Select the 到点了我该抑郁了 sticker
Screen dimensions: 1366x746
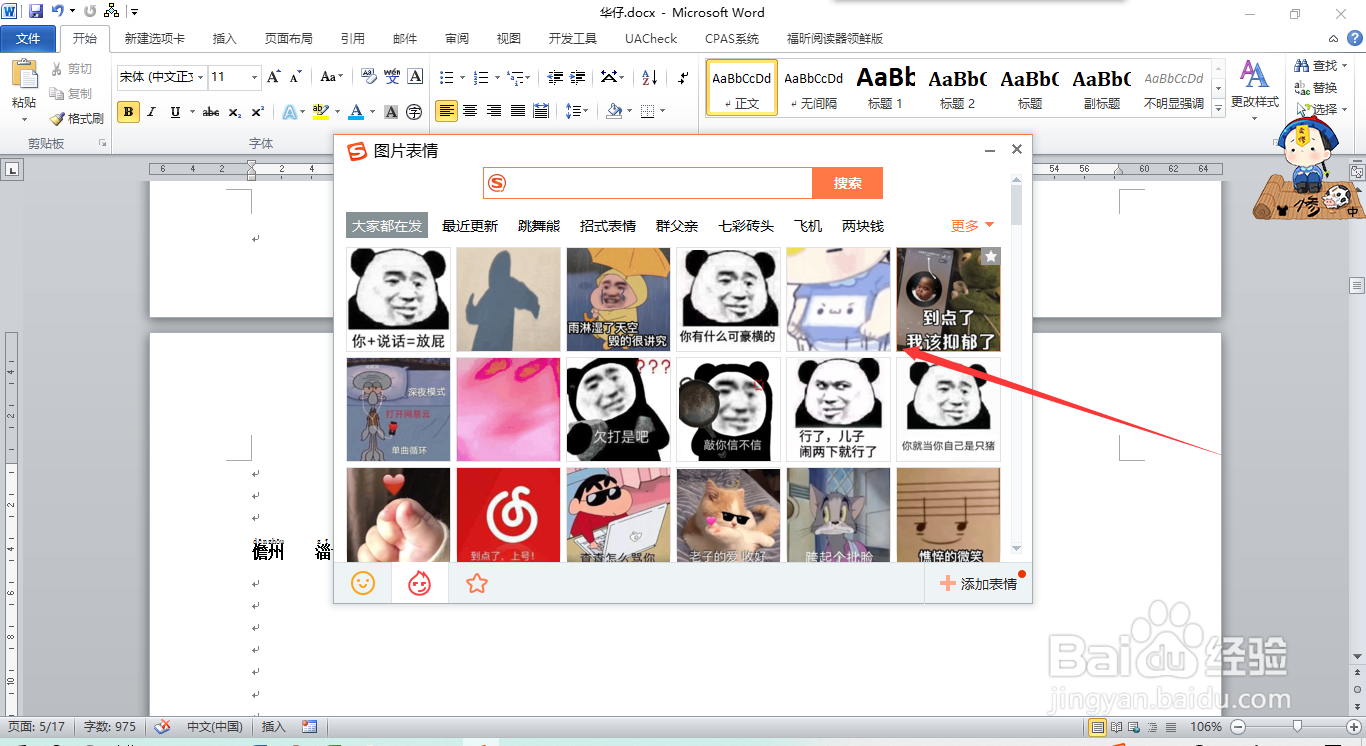point(948,300)
